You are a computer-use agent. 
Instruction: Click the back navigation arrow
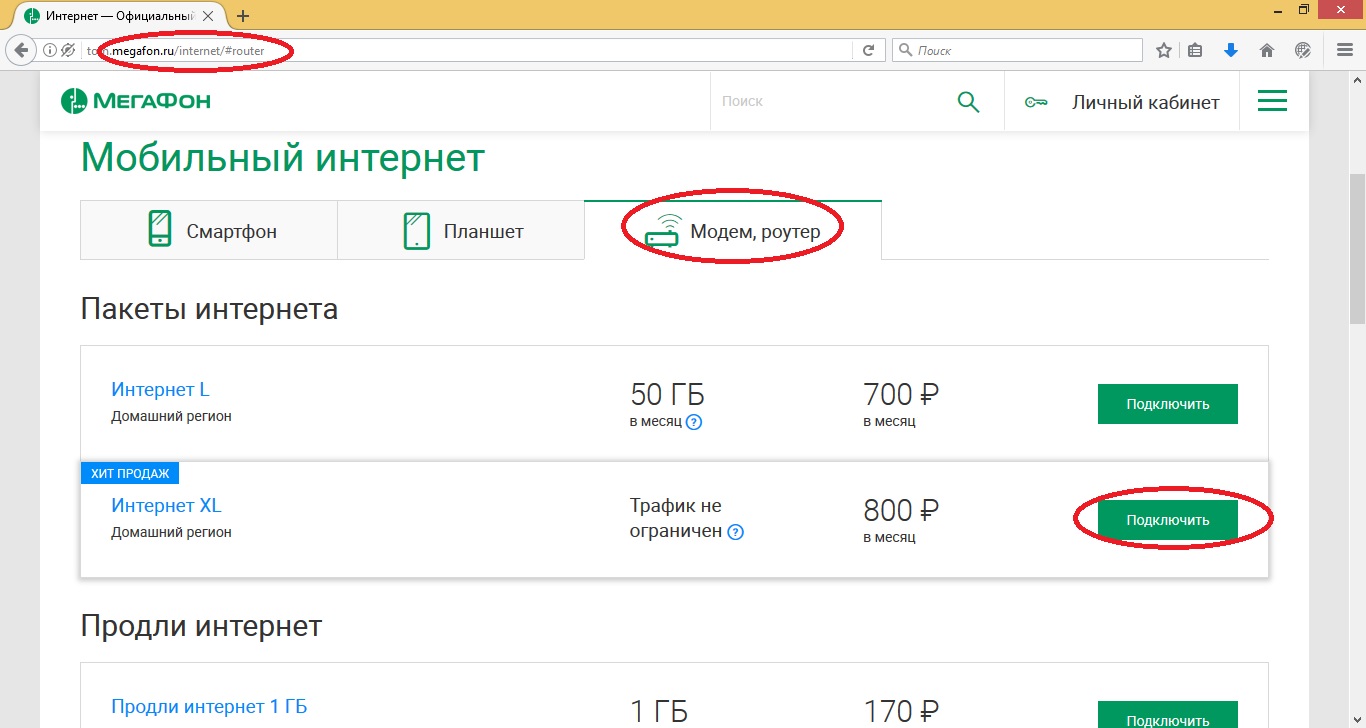coord(20,49)
